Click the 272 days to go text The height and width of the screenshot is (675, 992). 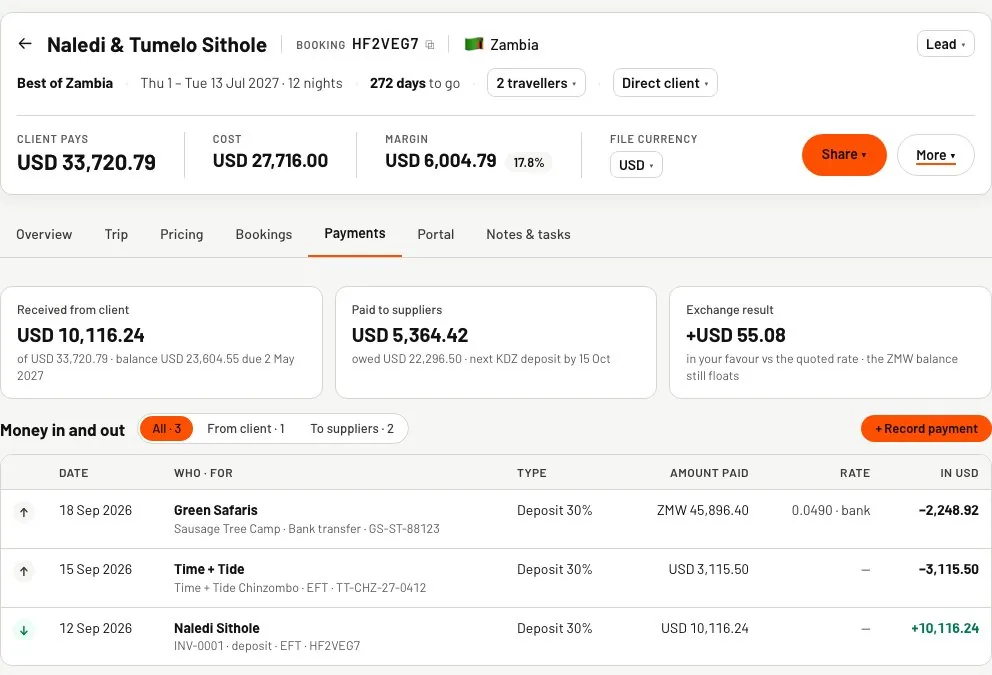[415, 83]
